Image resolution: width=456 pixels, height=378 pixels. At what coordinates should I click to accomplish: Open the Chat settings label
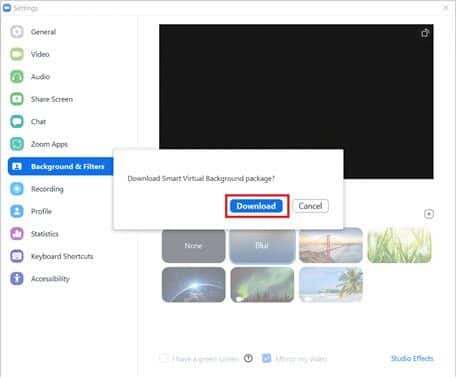point(38,122)
